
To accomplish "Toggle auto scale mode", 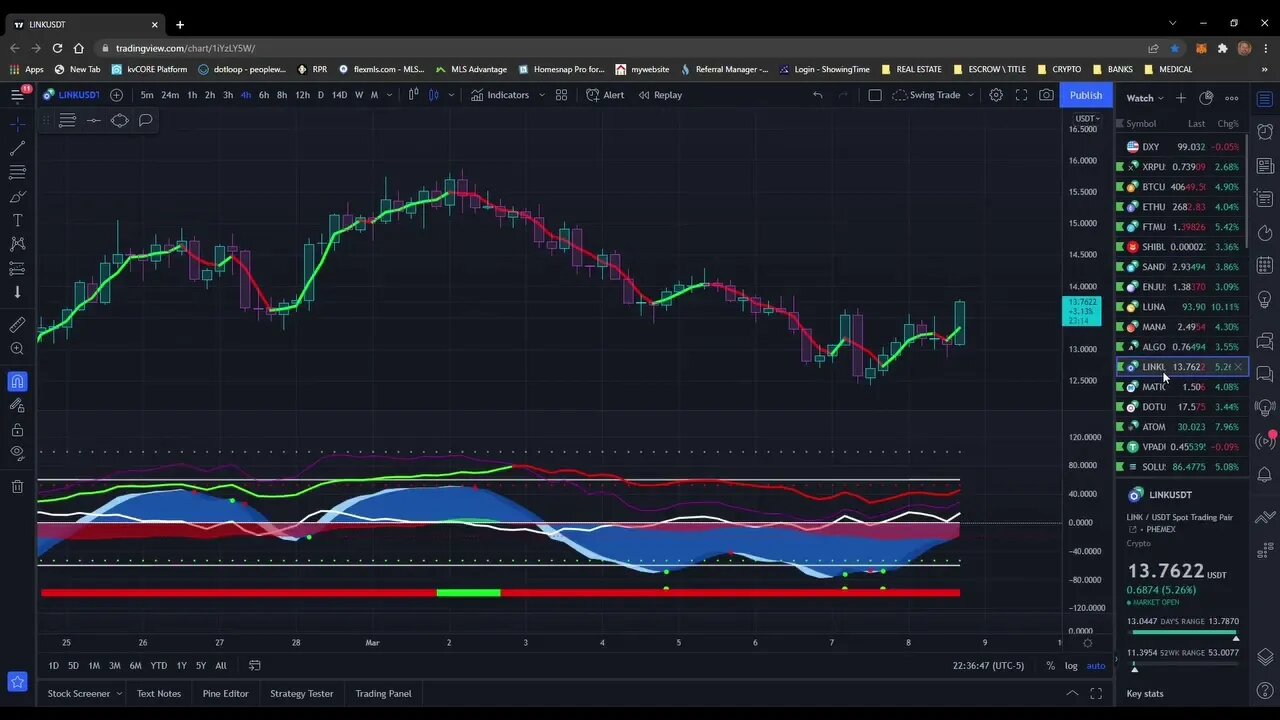I will (1096, 666).
